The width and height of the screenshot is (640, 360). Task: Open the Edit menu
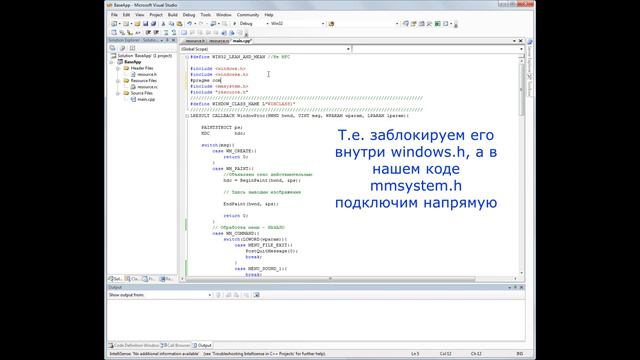[127, 15]
